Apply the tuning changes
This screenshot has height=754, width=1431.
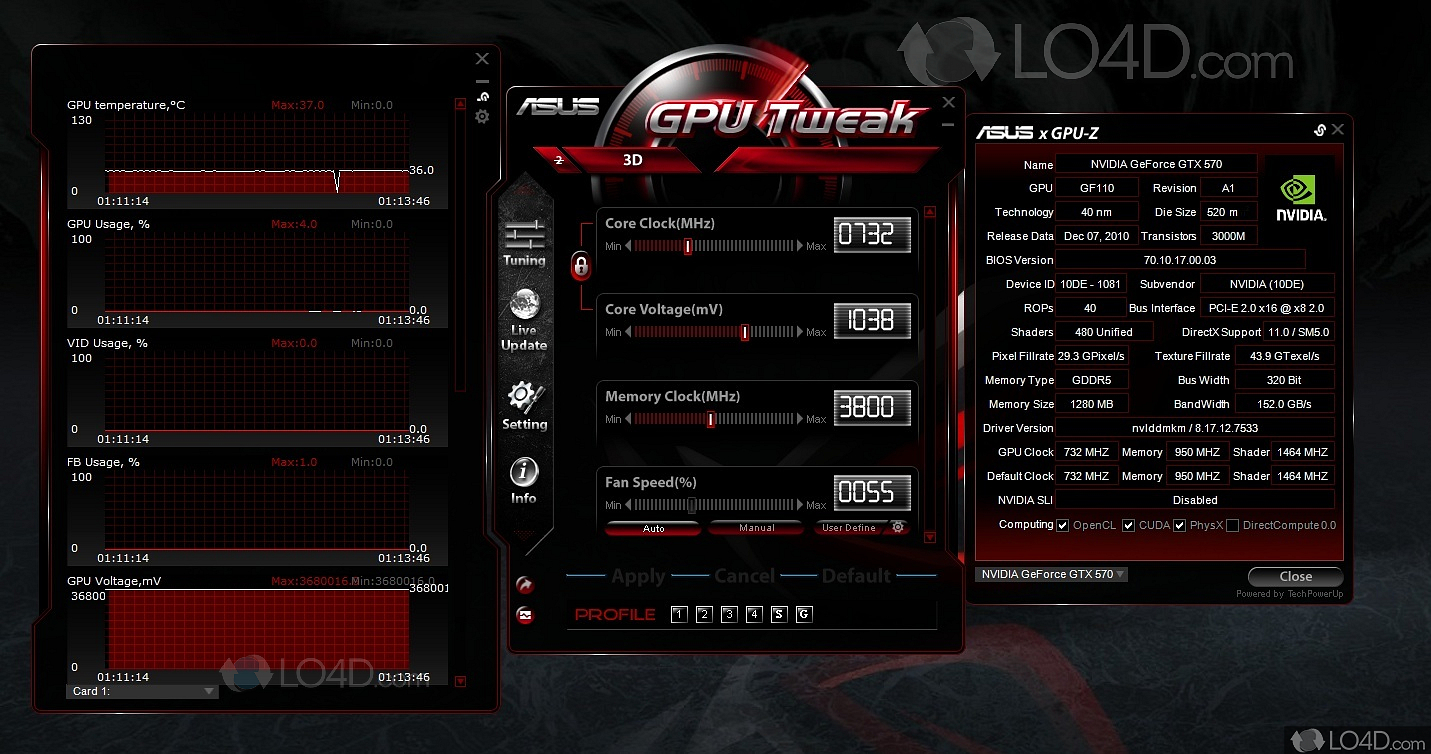coord(638,576)
